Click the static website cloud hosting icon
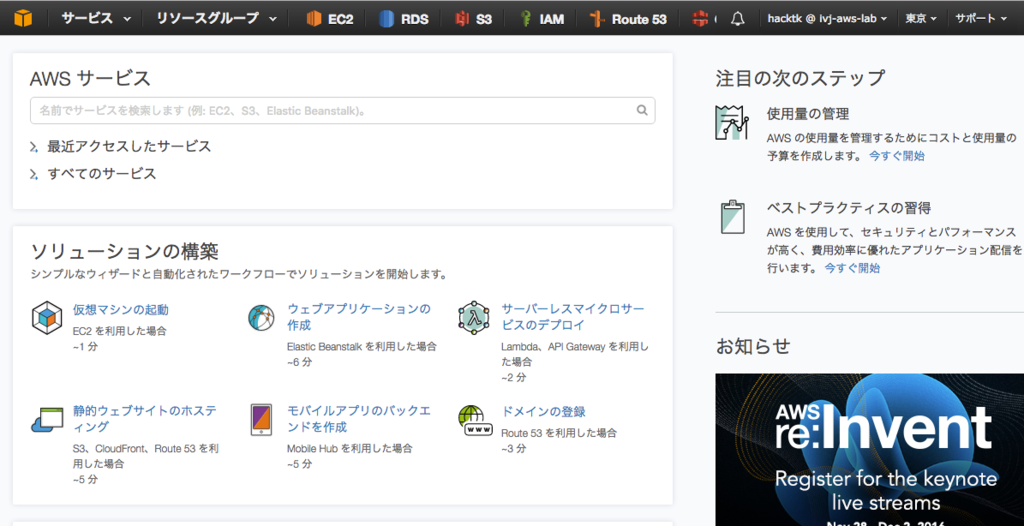Screen dimensions: 1024x526 coord(46,419)
